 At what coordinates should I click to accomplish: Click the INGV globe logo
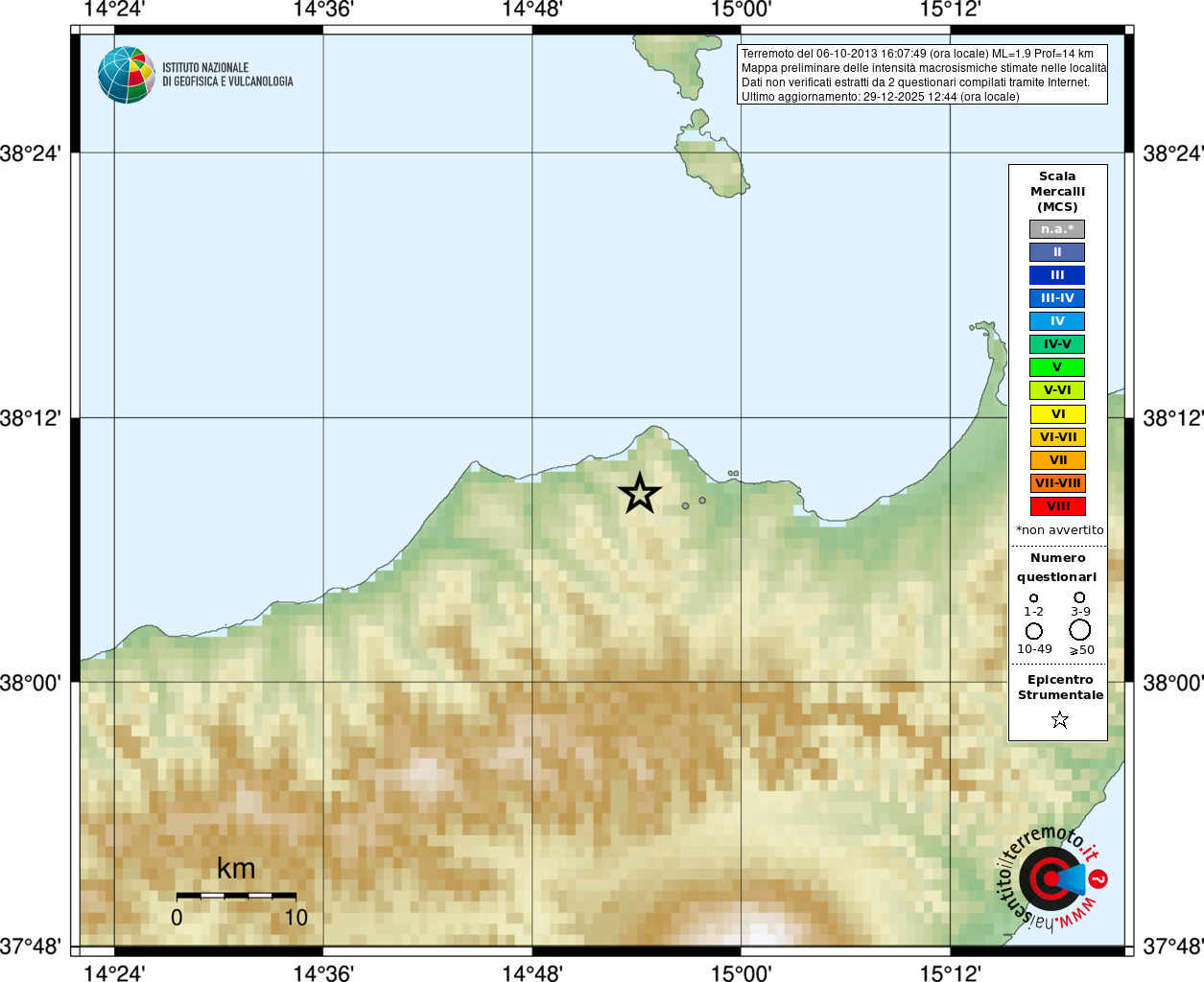[x=127, y=75]
